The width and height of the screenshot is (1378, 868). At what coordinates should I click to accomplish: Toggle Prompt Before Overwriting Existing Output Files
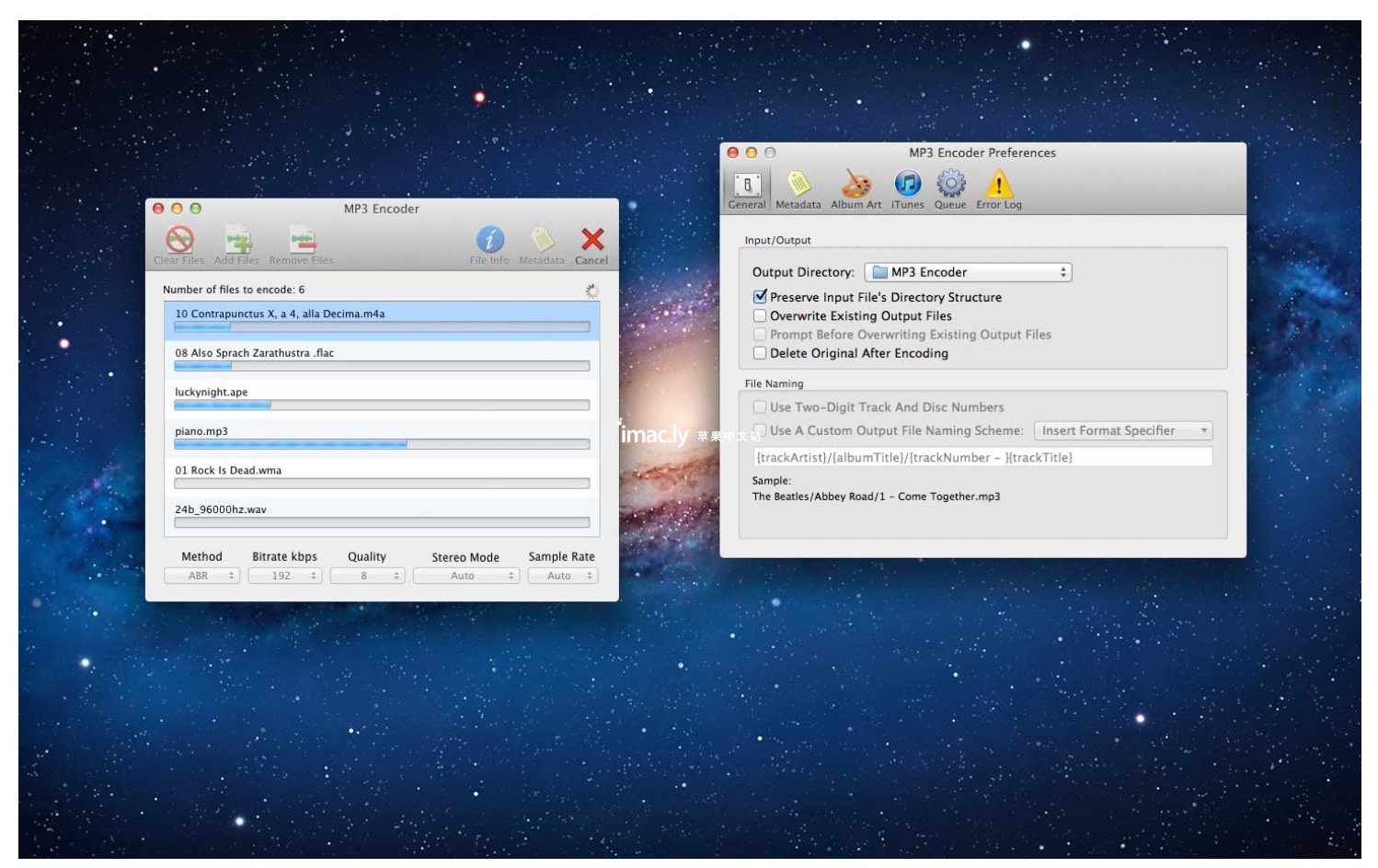point(760,335)
